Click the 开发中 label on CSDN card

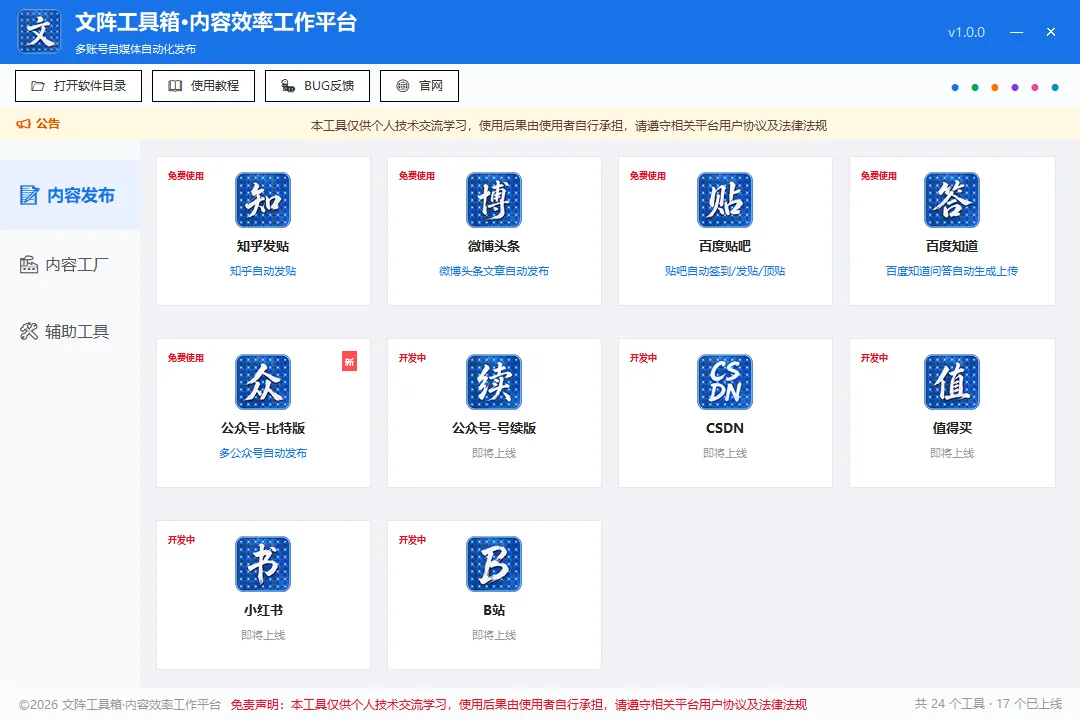click(x=643, y=358)
